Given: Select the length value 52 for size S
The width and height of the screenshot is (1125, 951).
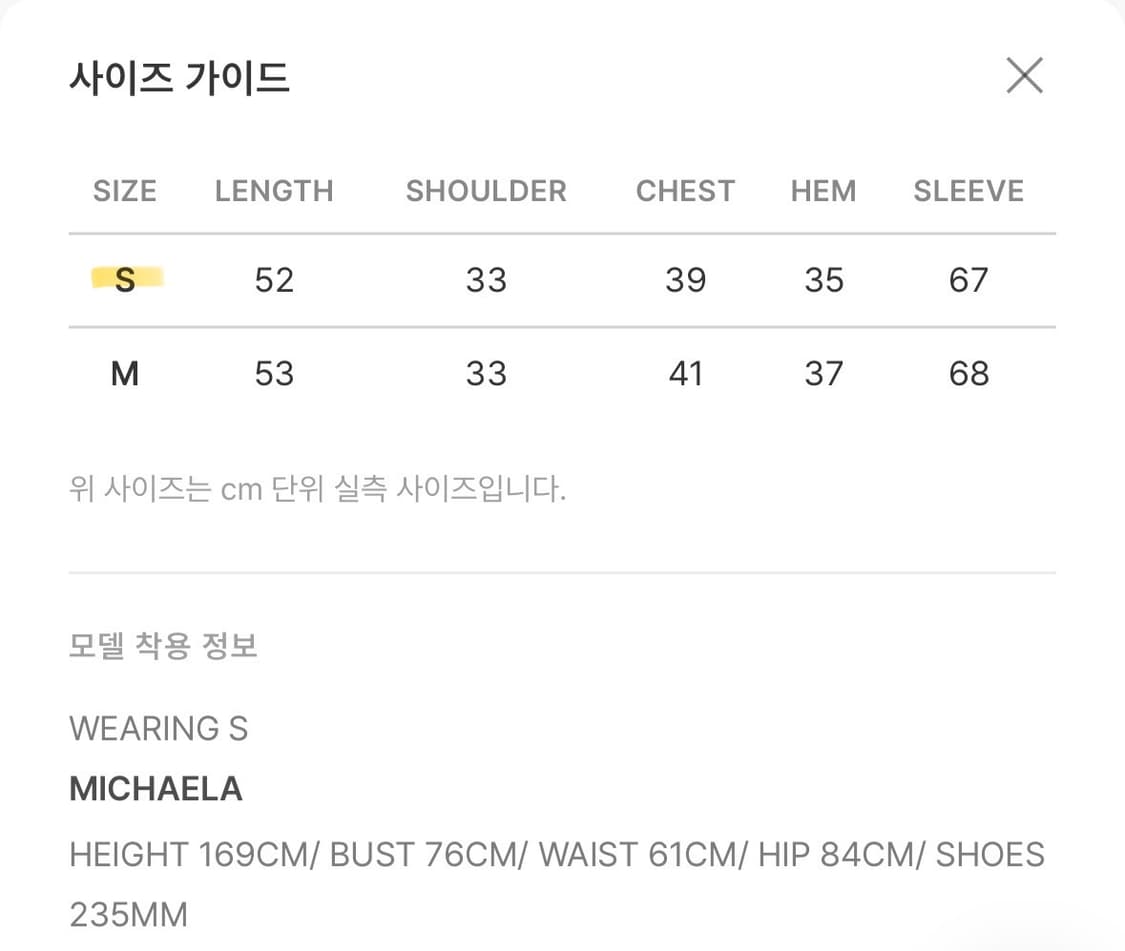Looking at the screenshot, I should 274,281.
